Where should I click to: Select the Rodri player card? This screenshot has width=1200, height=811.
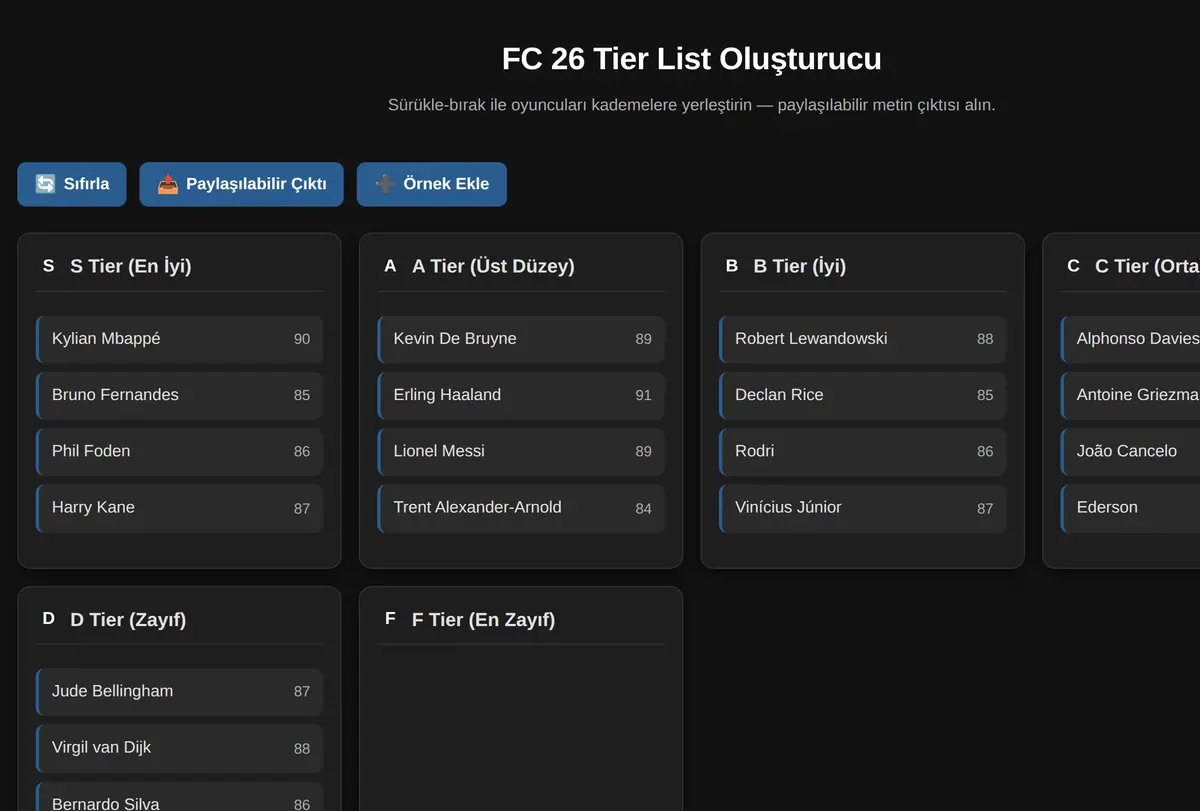863,451
